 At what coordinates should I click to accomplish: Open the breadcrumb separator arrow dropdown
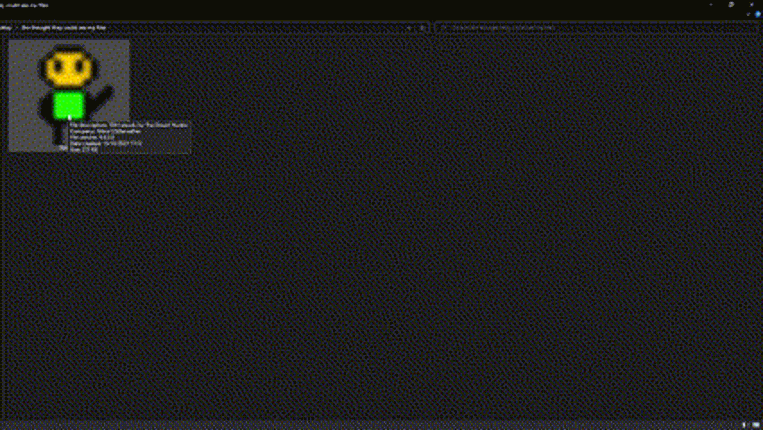click(x=17, y=28)
